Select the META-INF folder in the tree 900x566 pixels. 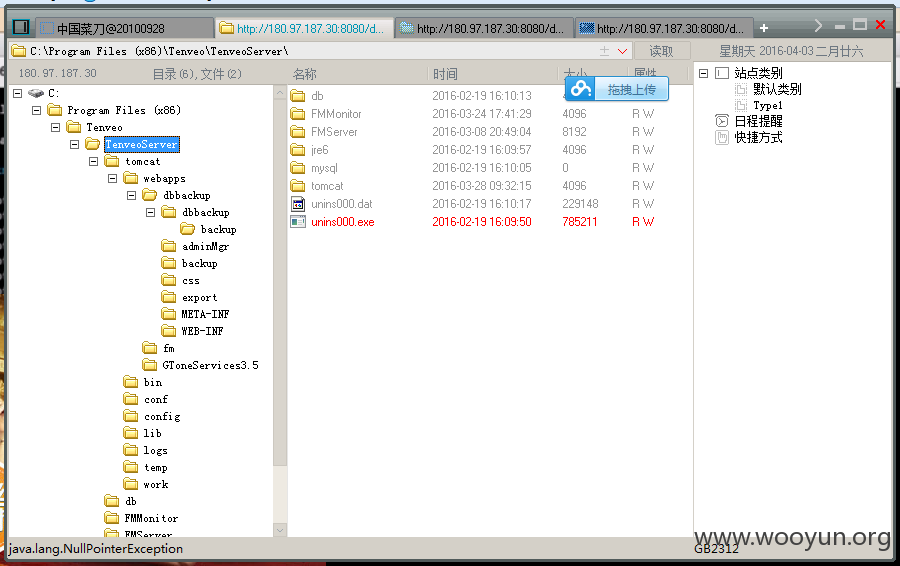point(205,315)
